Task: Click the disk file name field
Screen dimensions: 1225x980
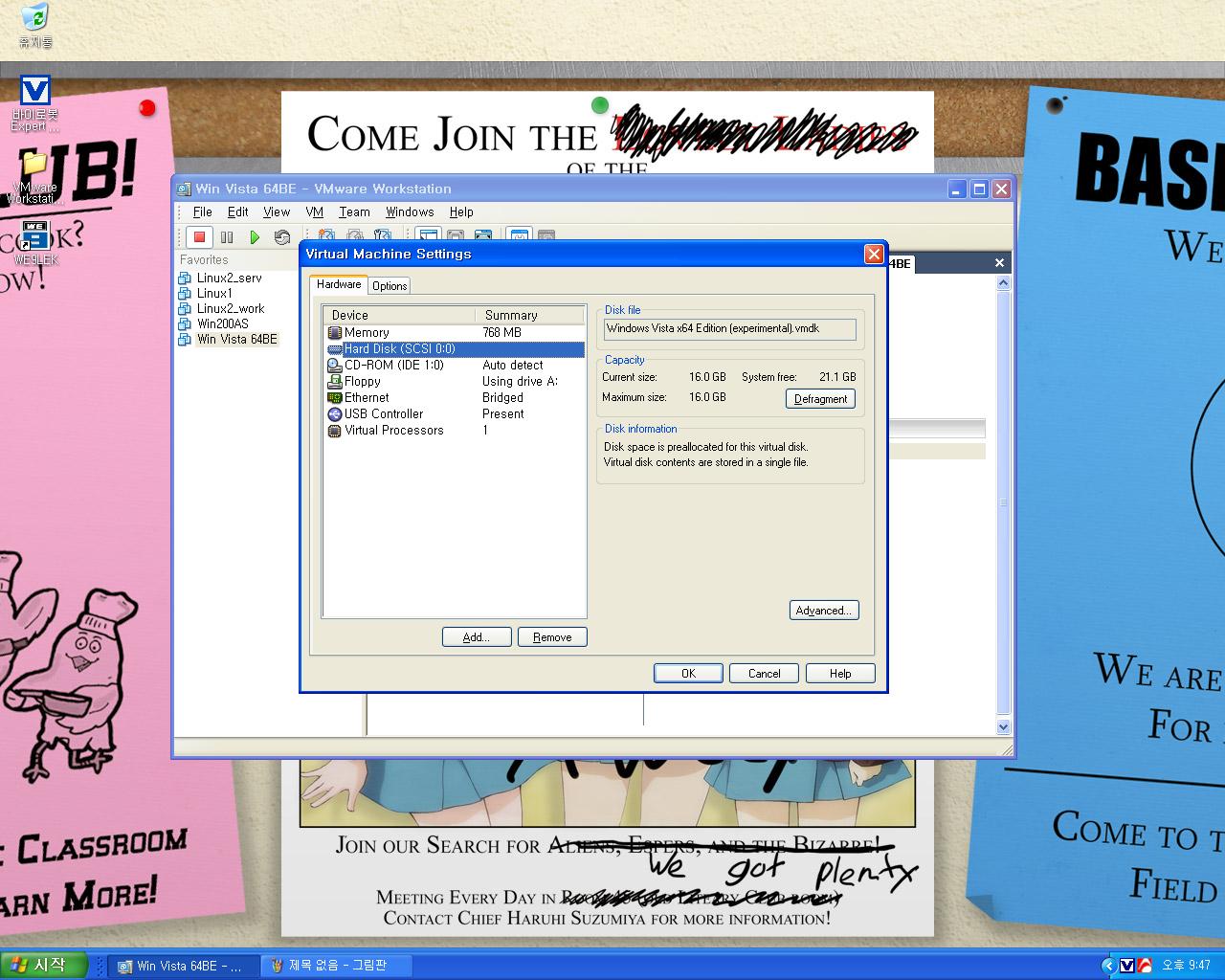Action: point(729,328)
